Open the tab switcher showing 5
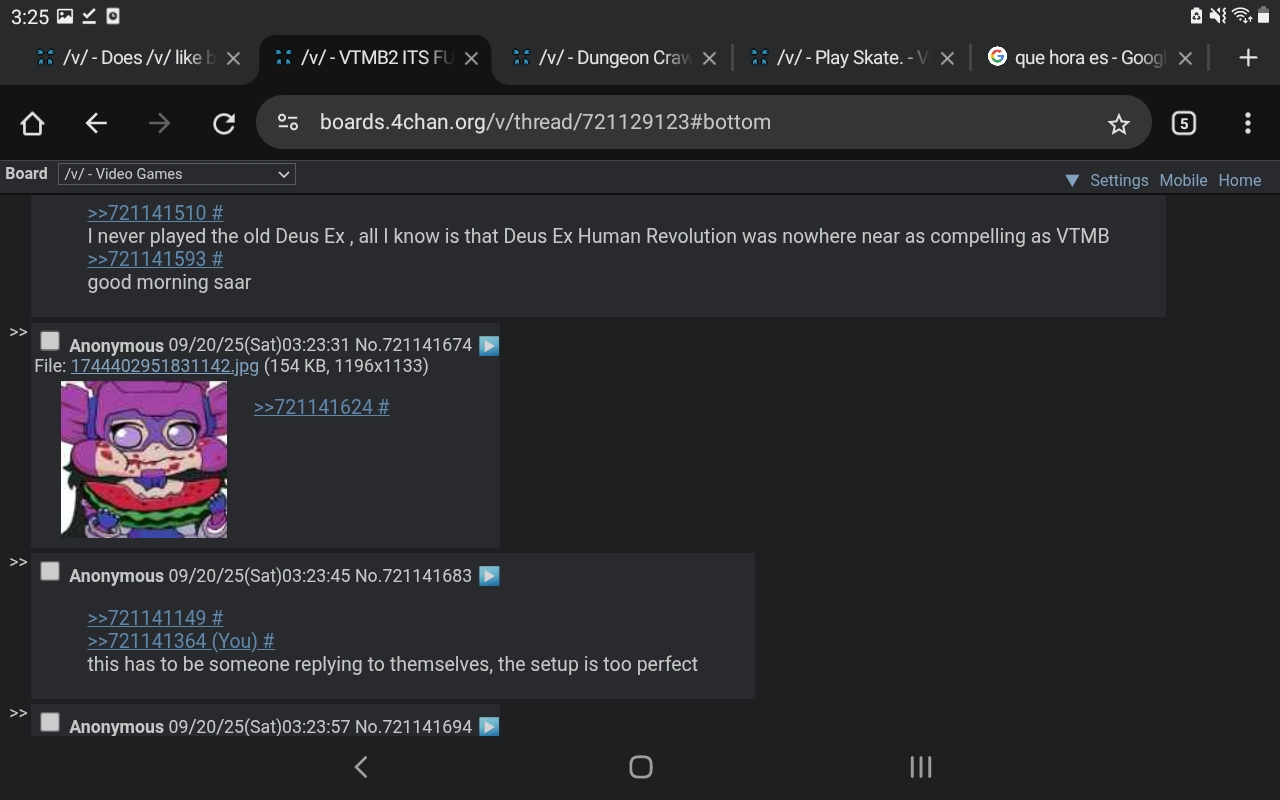Image resolution: width=1280 pixels, height=800 pixels. [x=1183, y=123]
